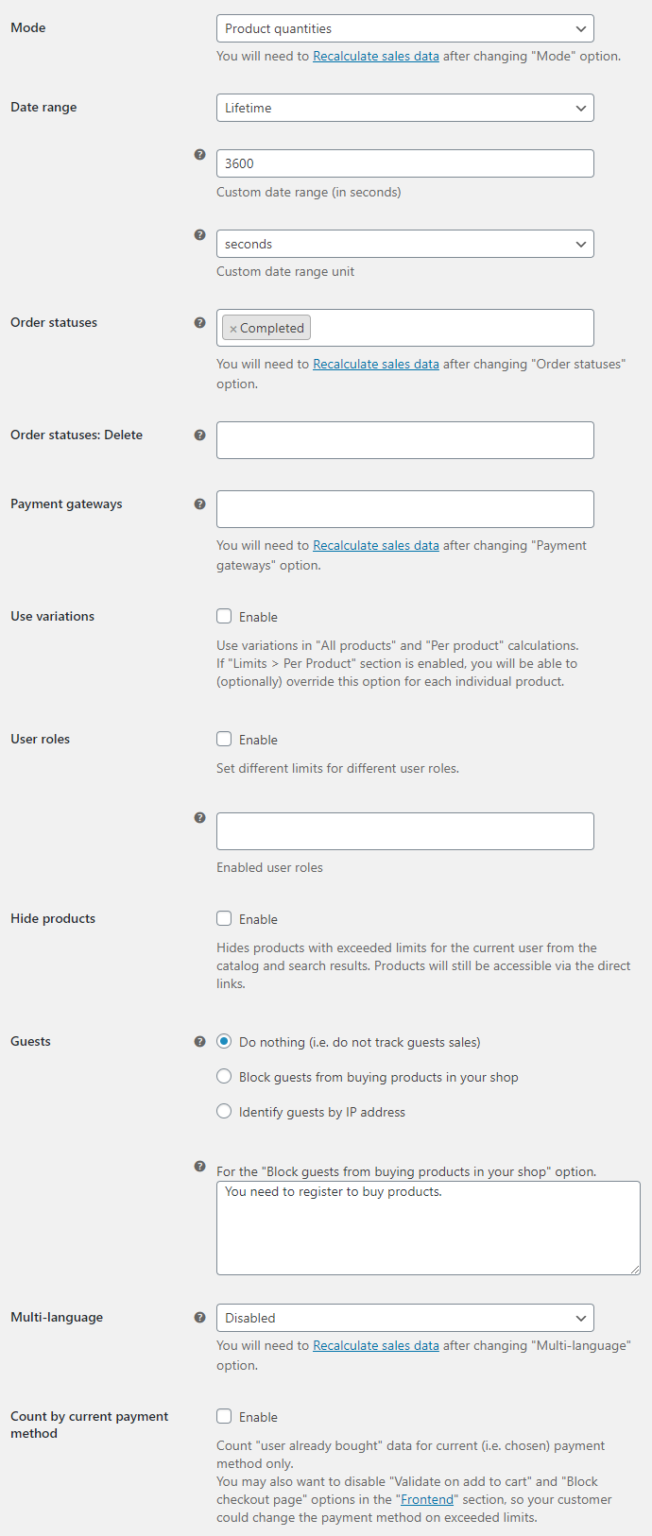Open help tooltip for custom date range
Image resolution: width=652 pixels, height=1536 pixels.
point(200,155)
